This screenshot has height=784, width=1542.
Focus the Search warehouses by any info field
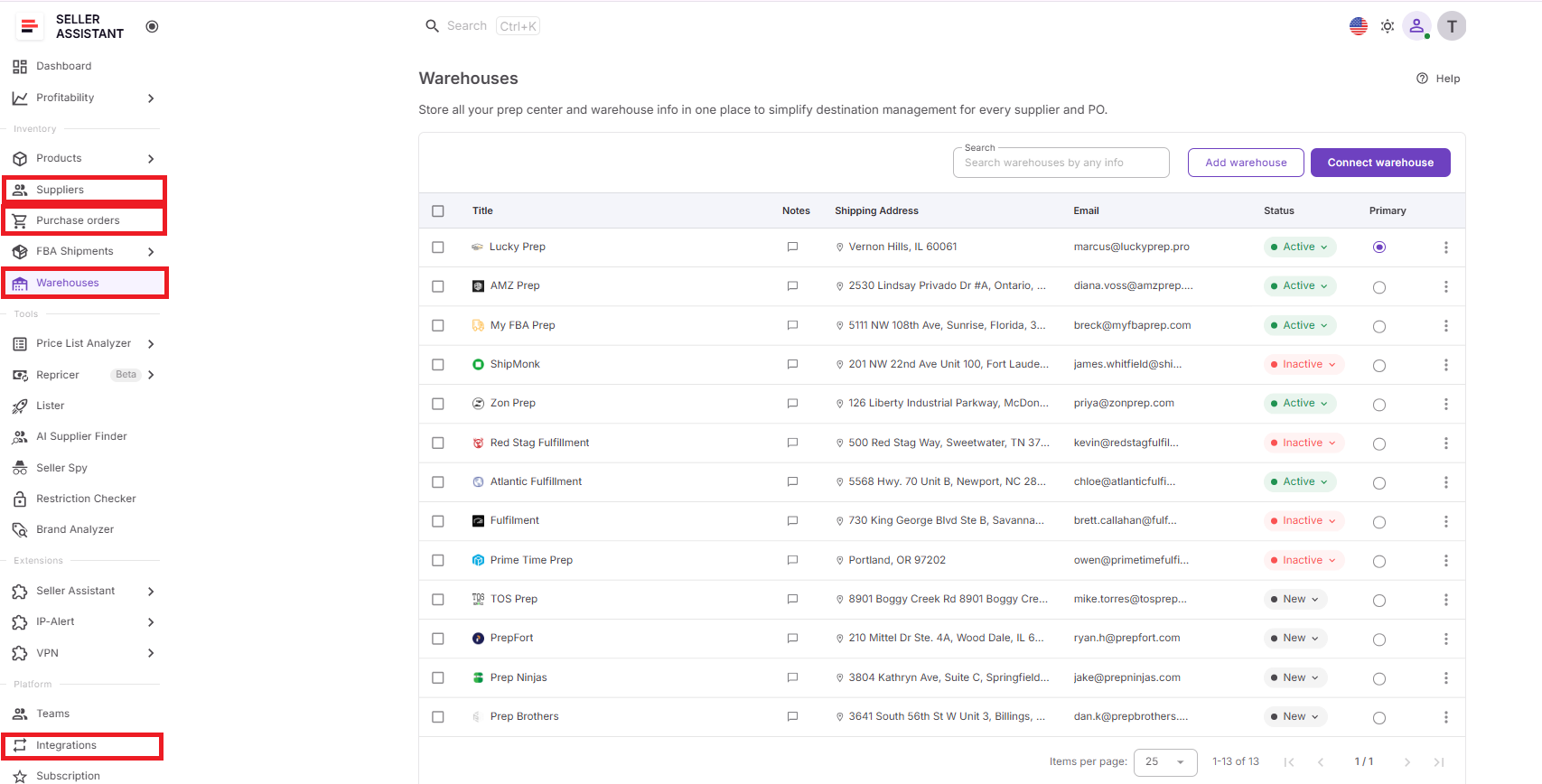pos(1061,163)
